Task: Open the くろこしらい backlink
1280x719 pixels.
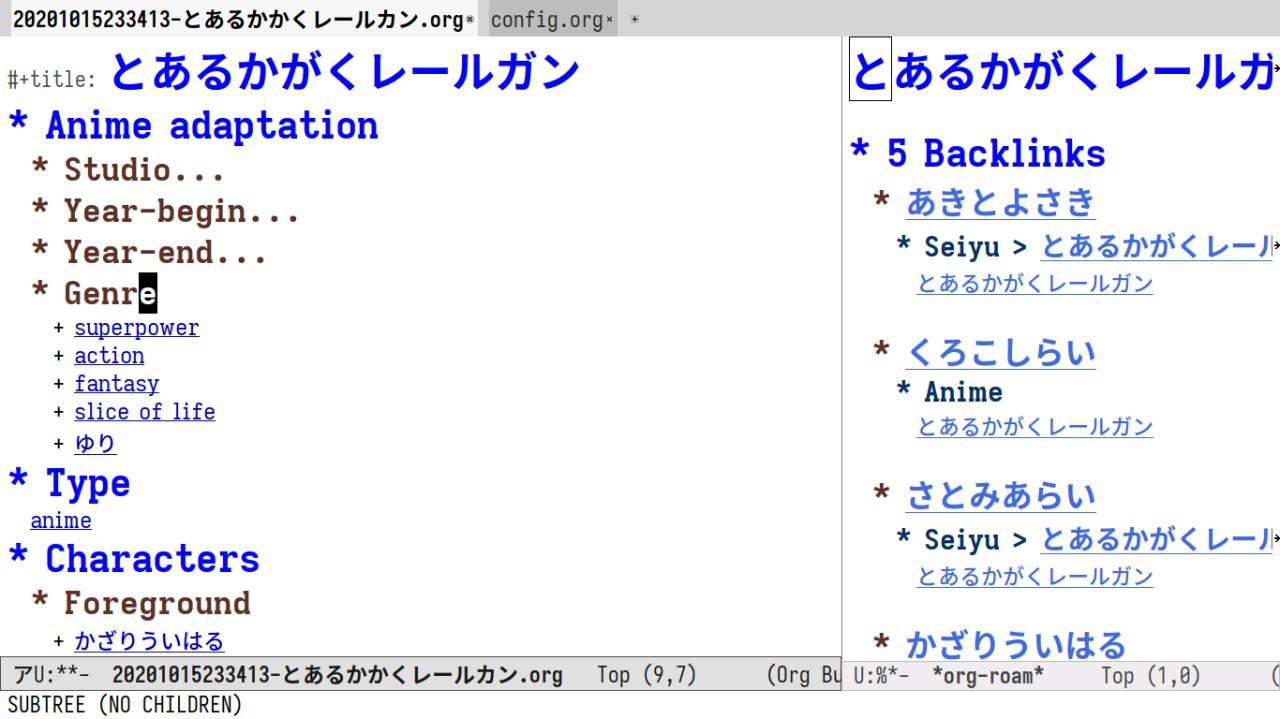Action: [x=1000, y=353]
